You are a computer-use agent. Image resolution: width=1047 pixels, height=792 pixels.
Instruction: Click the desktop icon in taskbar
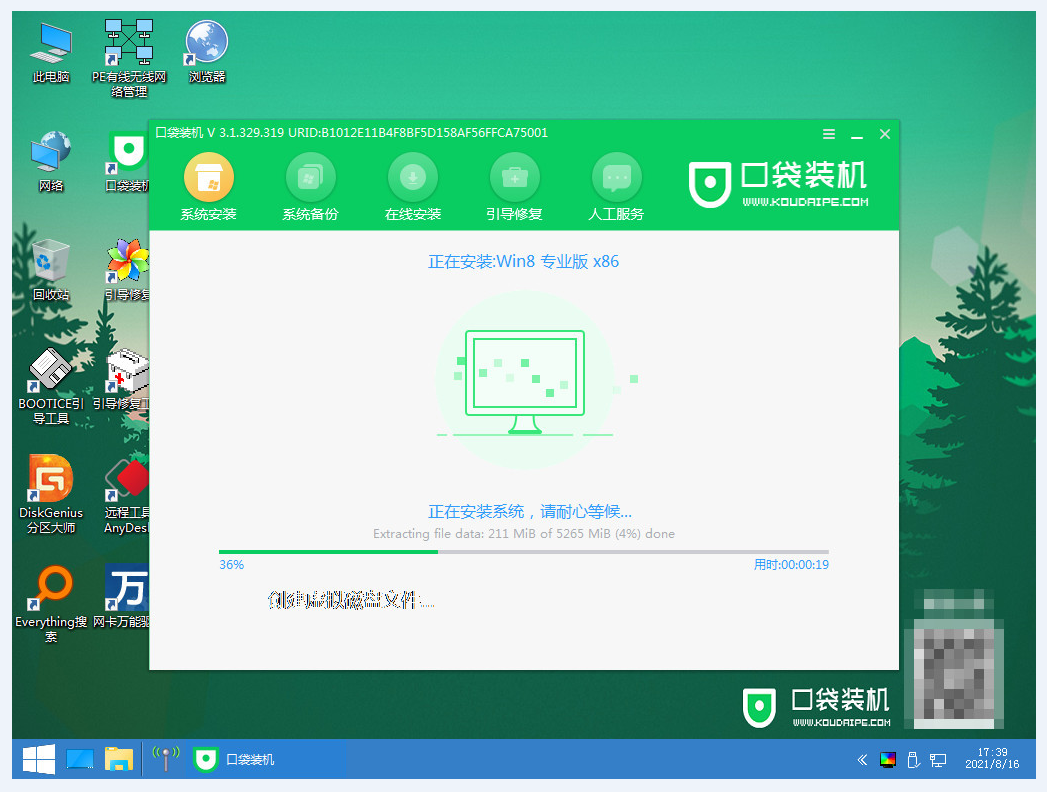(x=79, y=759)
